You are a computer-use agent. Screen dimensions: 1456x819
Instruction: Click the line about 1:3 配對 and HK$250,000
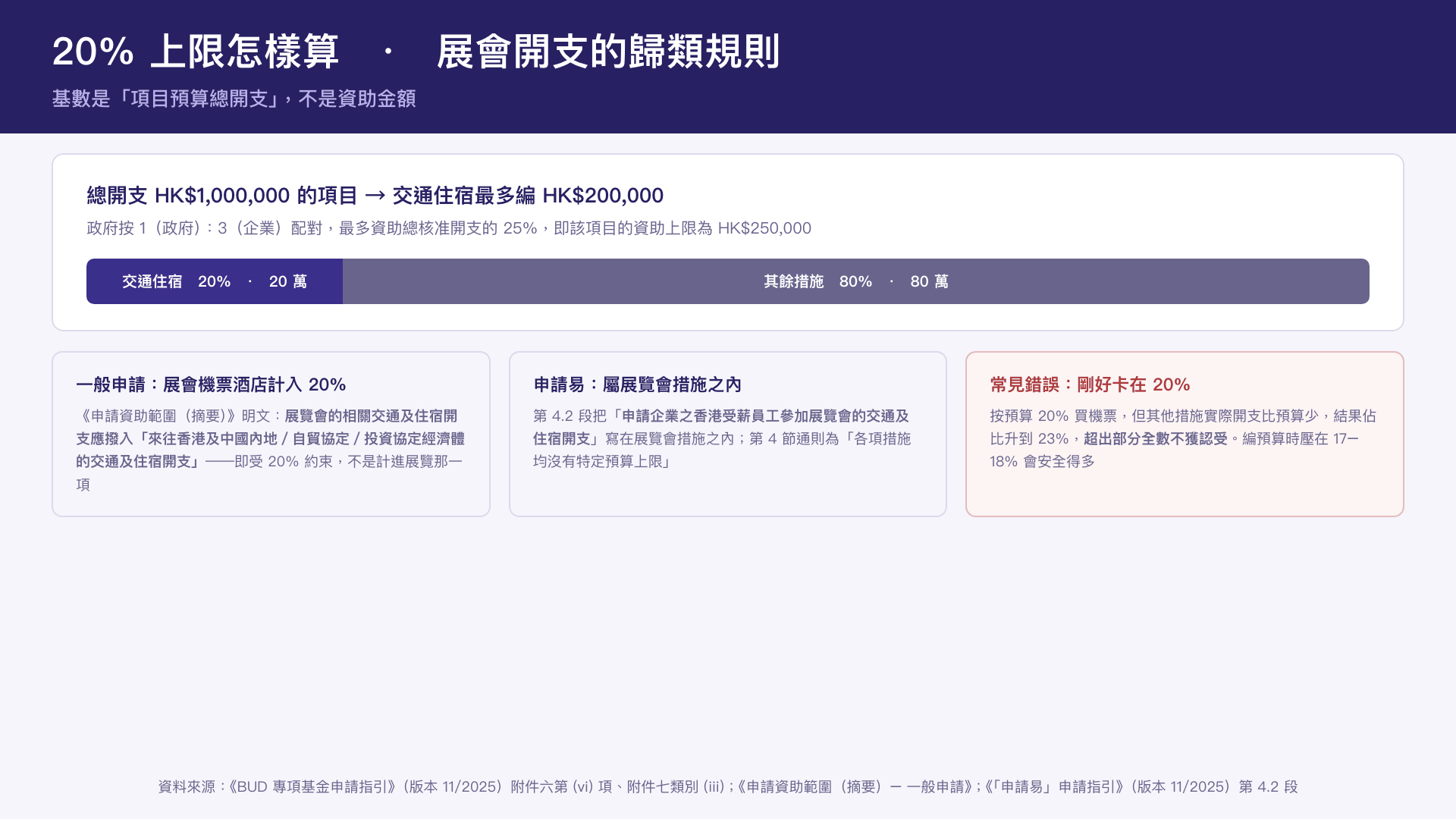tap(449, 228)
